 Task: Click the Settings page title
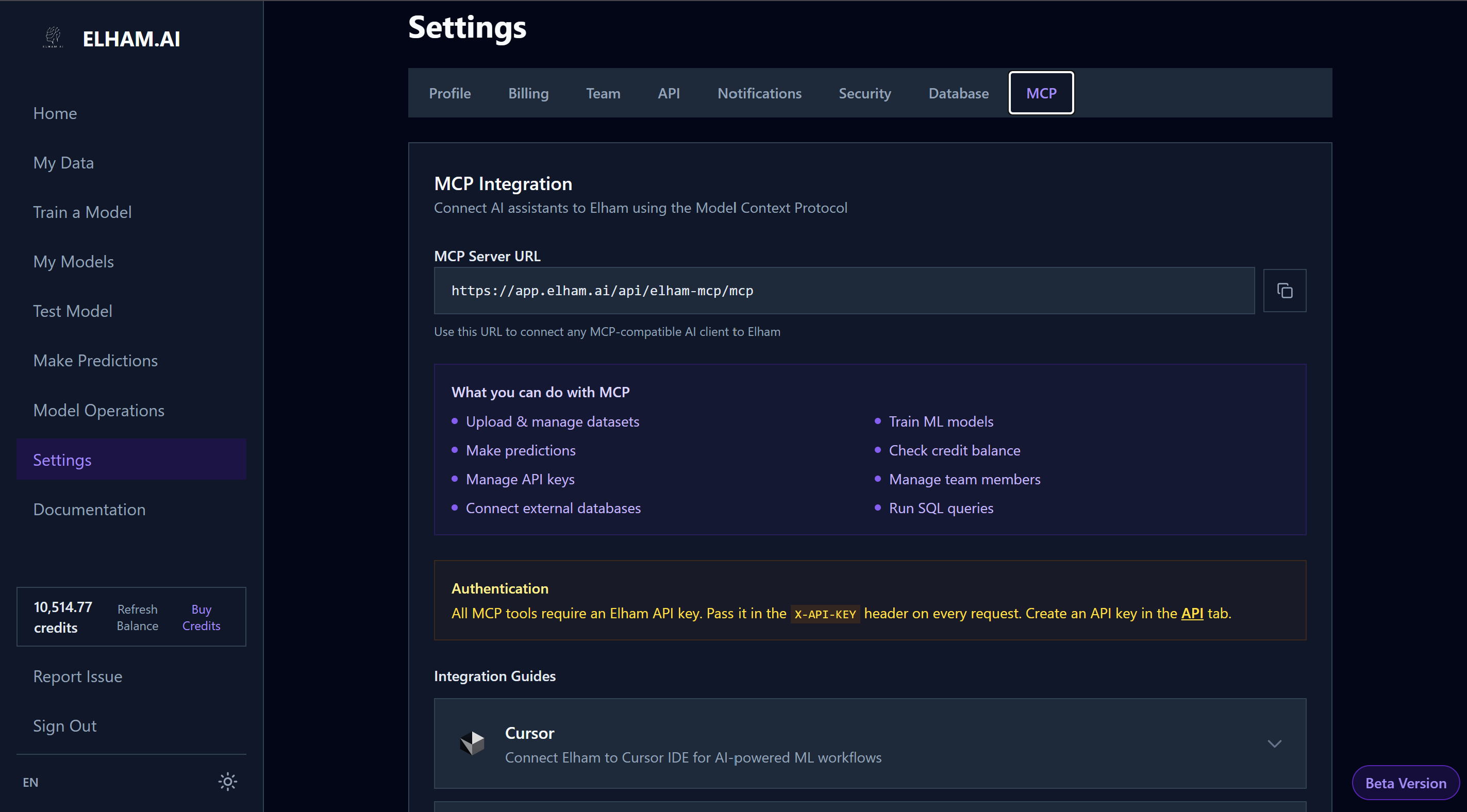(x=467, y=27)
